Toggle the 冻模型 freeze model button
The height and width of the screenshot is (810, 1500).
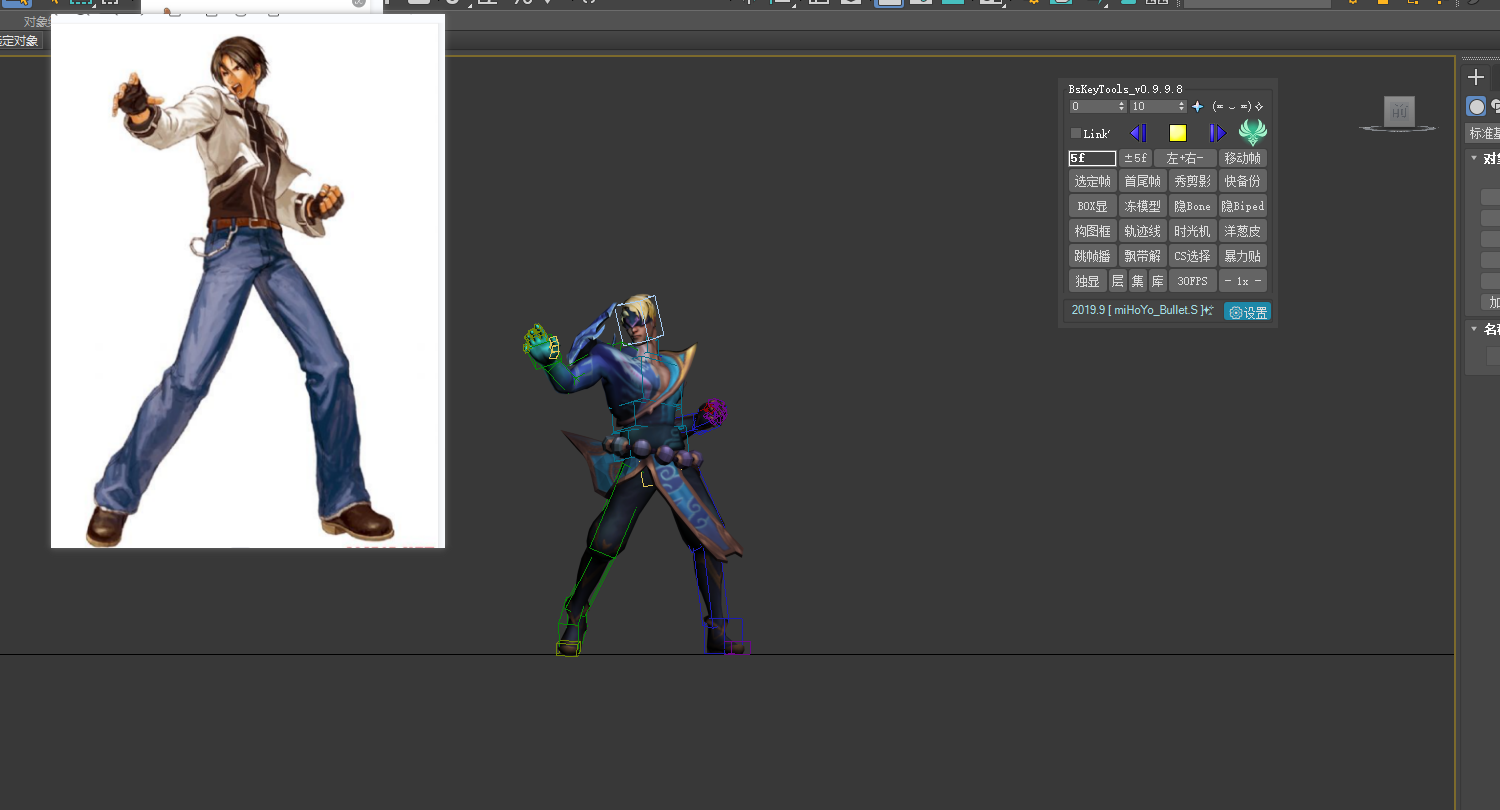click(x=1143, y=206)
